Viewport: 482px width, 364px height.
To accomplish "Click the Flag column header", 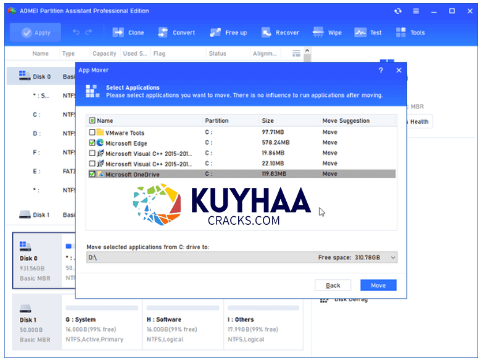I will tap(159, 54).
